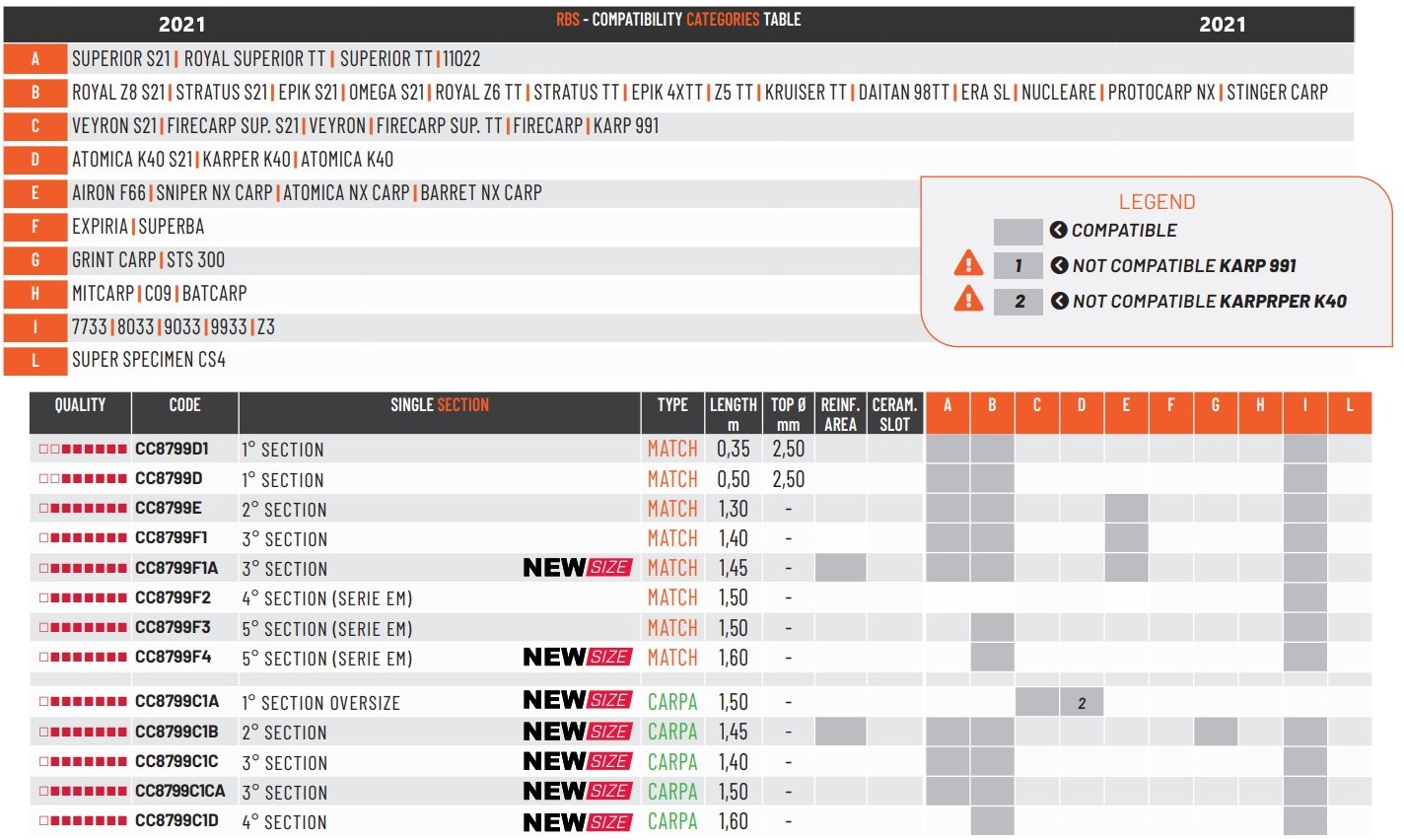Click 'STINGER CARP' in category B row
This screenshot has height=840, width=1404.
[x=1277, y=93]
